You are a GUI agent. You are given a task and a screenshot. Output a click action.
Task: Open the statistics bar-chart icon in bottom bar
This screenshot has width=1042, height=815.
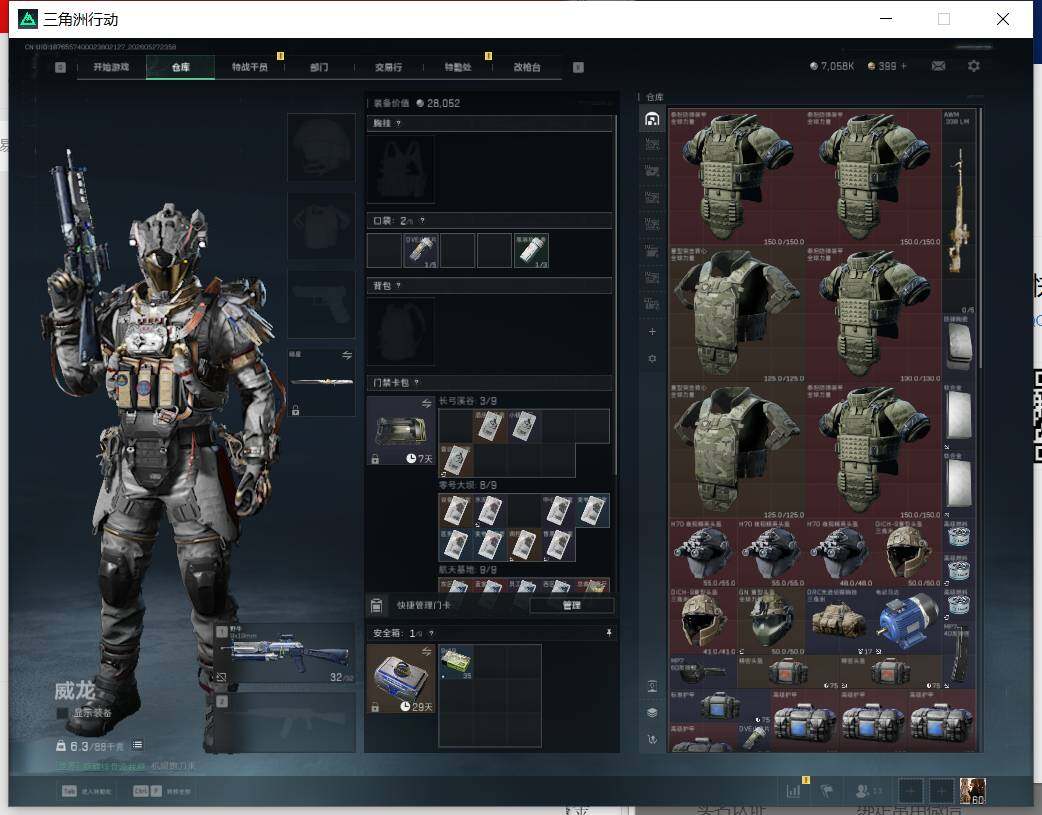click(793, 791)
